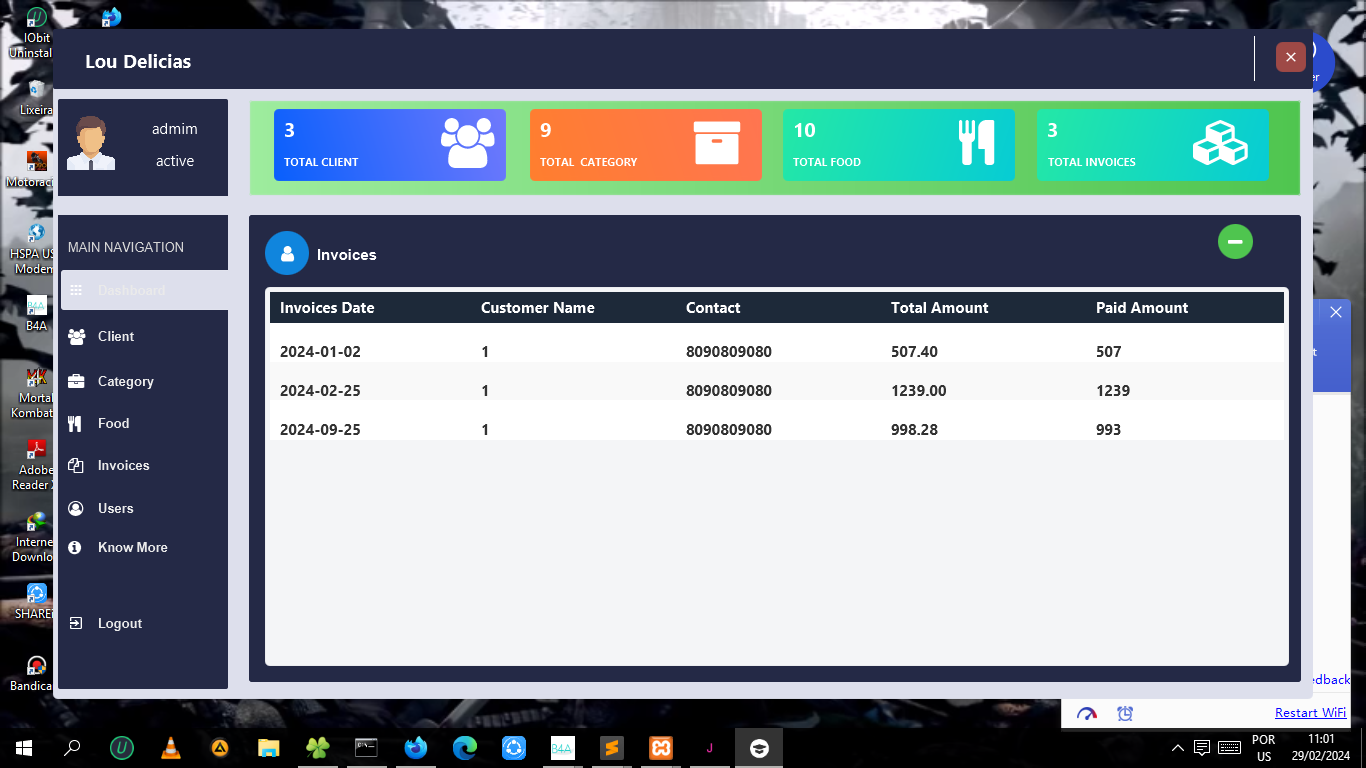
Task: Close the background popup window with X
Action: [1335, 312]
